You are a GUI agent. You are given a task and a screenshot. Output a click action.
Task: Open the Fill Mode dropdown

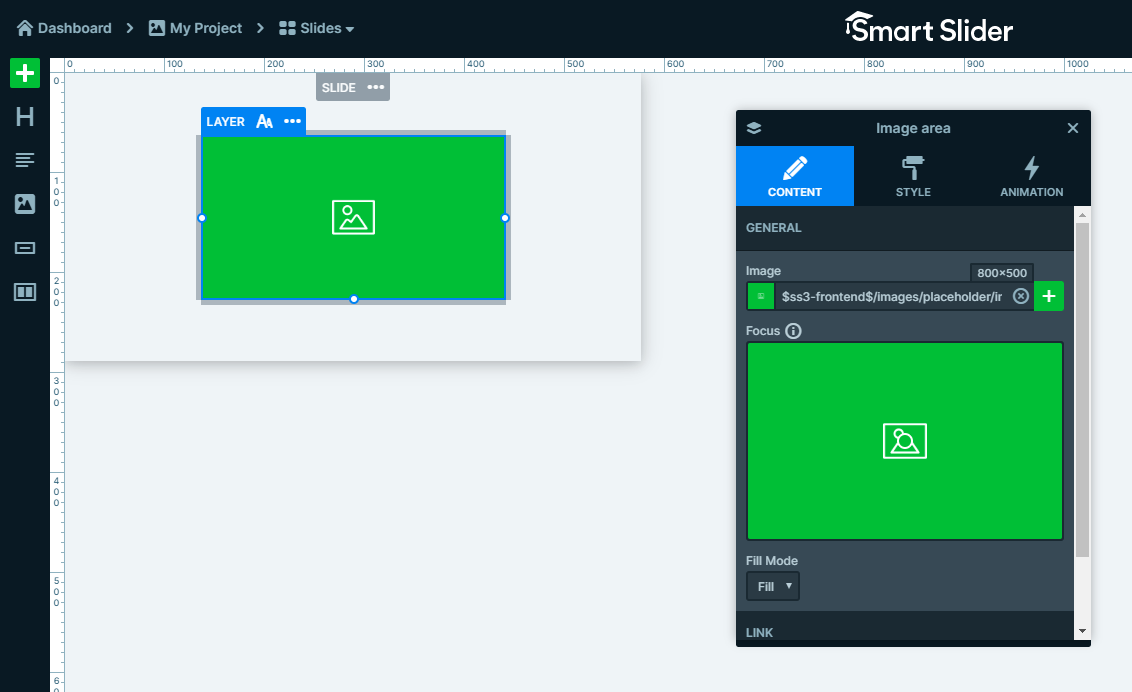772,586
